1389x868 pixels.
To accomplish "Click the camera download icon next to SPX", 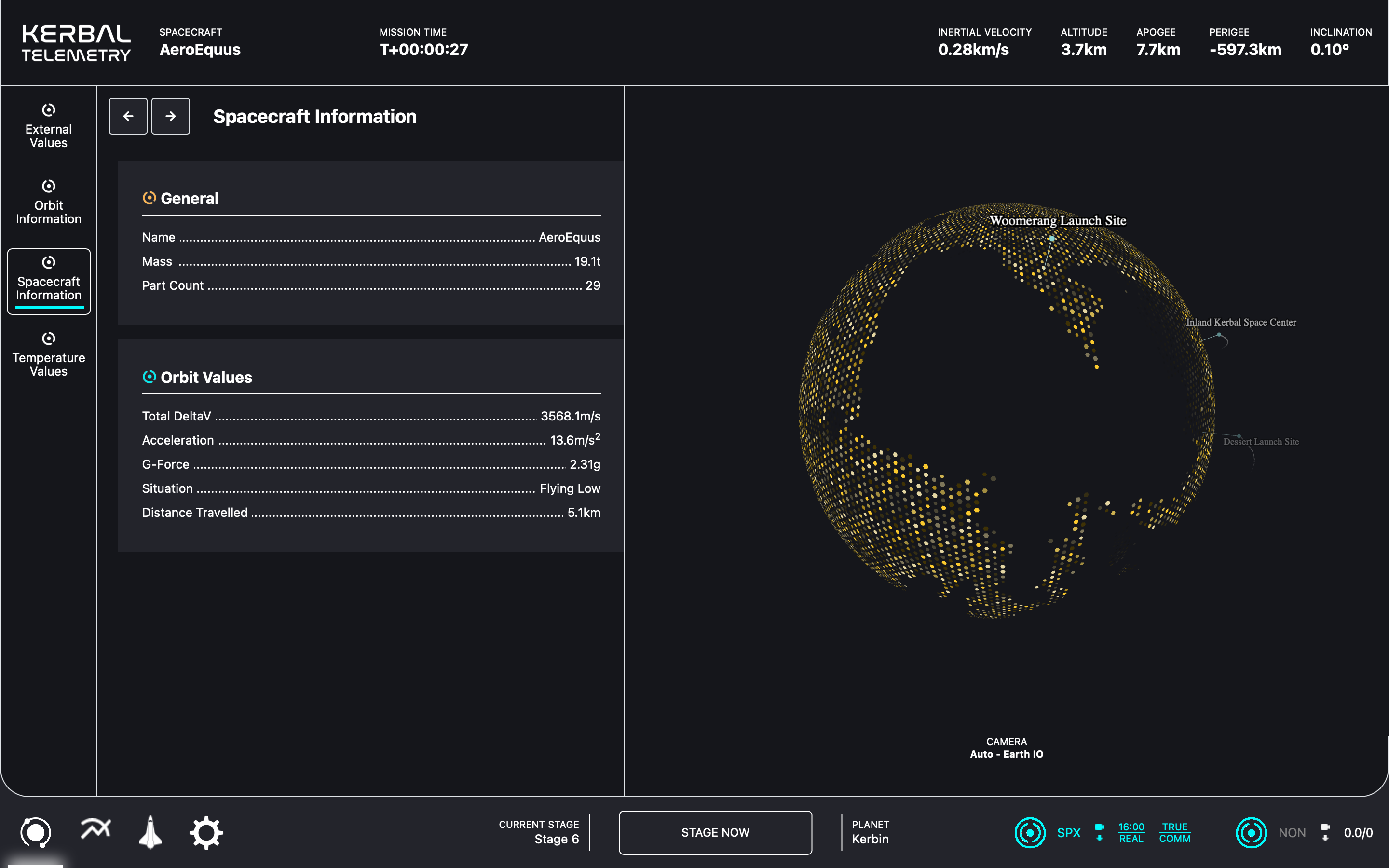I will 1099,832.
